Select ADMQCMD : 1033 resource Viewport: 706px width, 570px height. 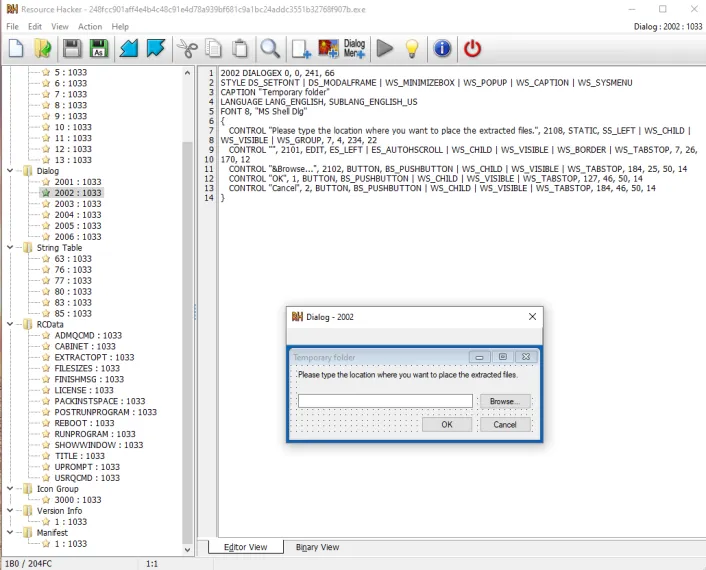(x=88, y=335)
